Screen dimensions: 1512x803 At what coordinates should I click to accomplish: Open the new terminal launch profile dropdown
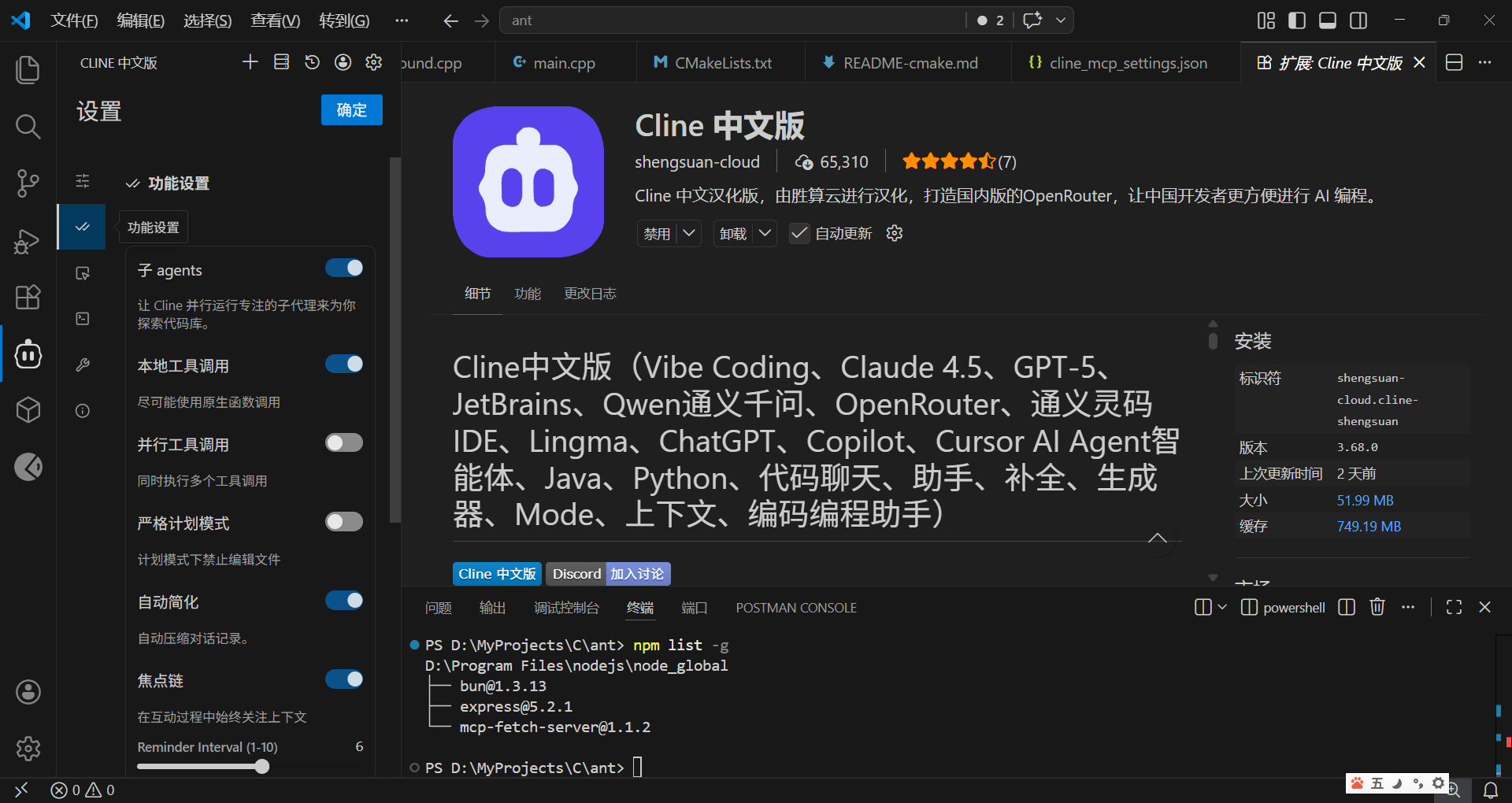click(x=1222, y=607)
